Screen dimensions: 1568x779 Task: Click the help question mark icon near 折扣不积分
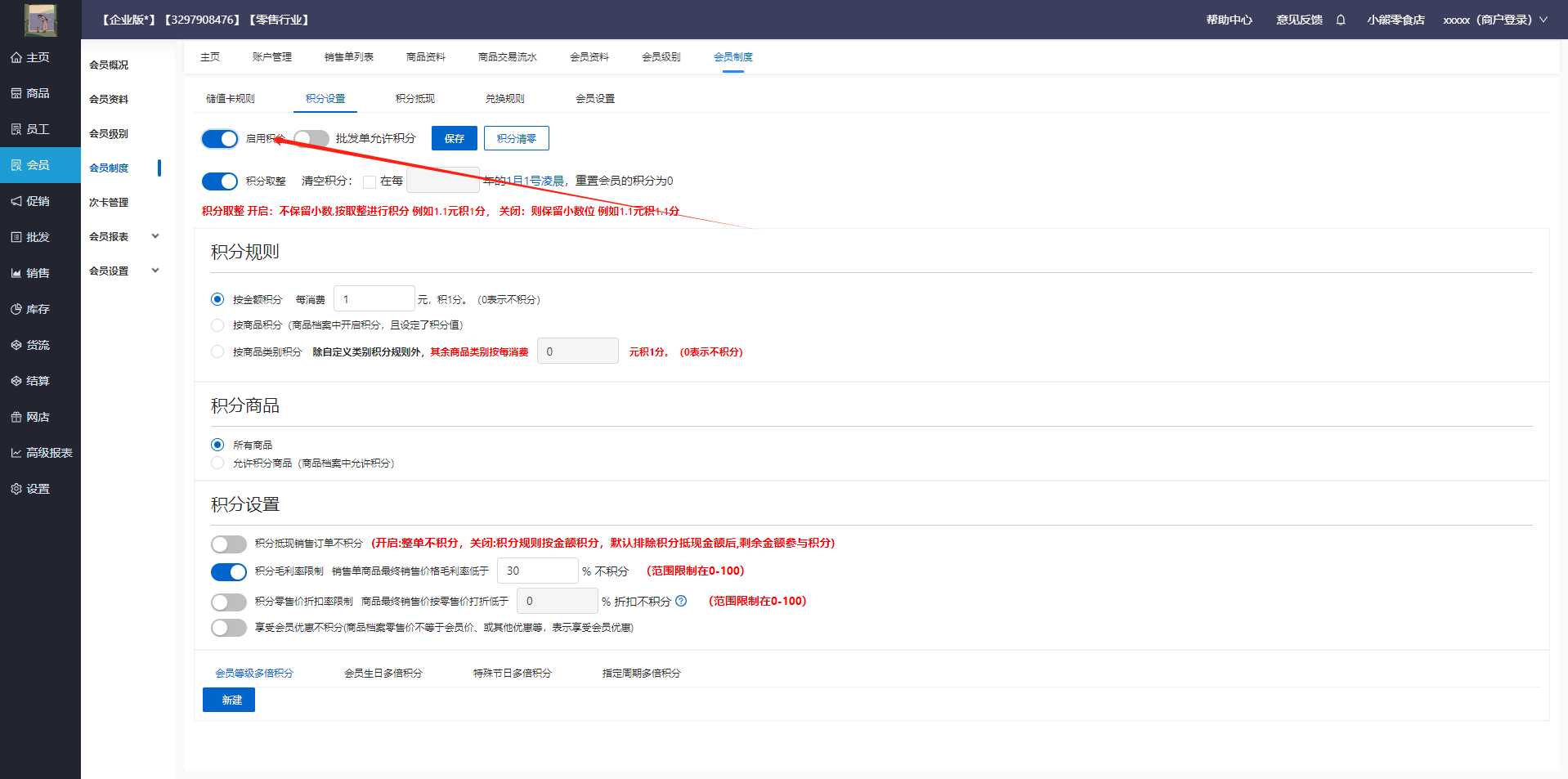pos(681,601)
